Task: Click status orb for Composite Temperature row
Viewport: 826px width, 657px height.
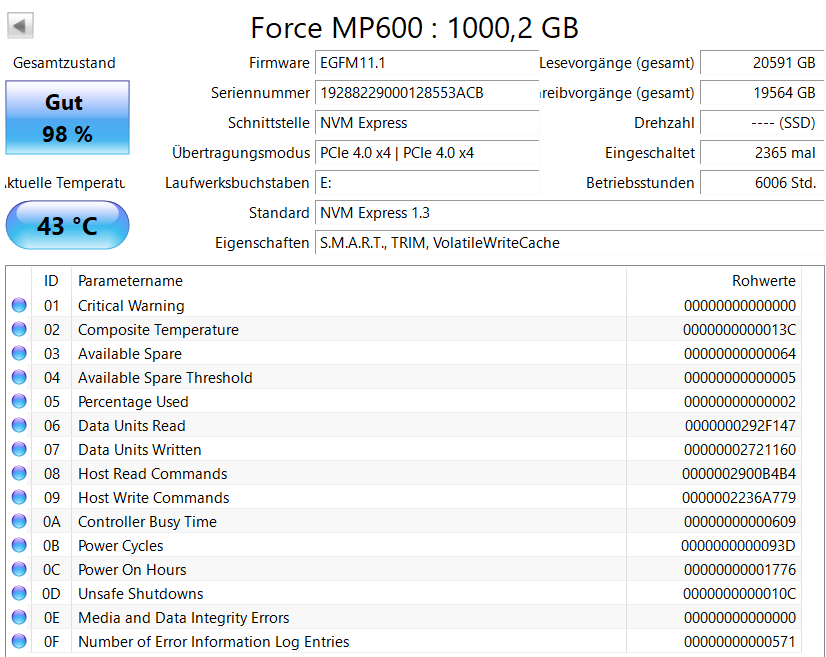Action: [x=19, y=329]
